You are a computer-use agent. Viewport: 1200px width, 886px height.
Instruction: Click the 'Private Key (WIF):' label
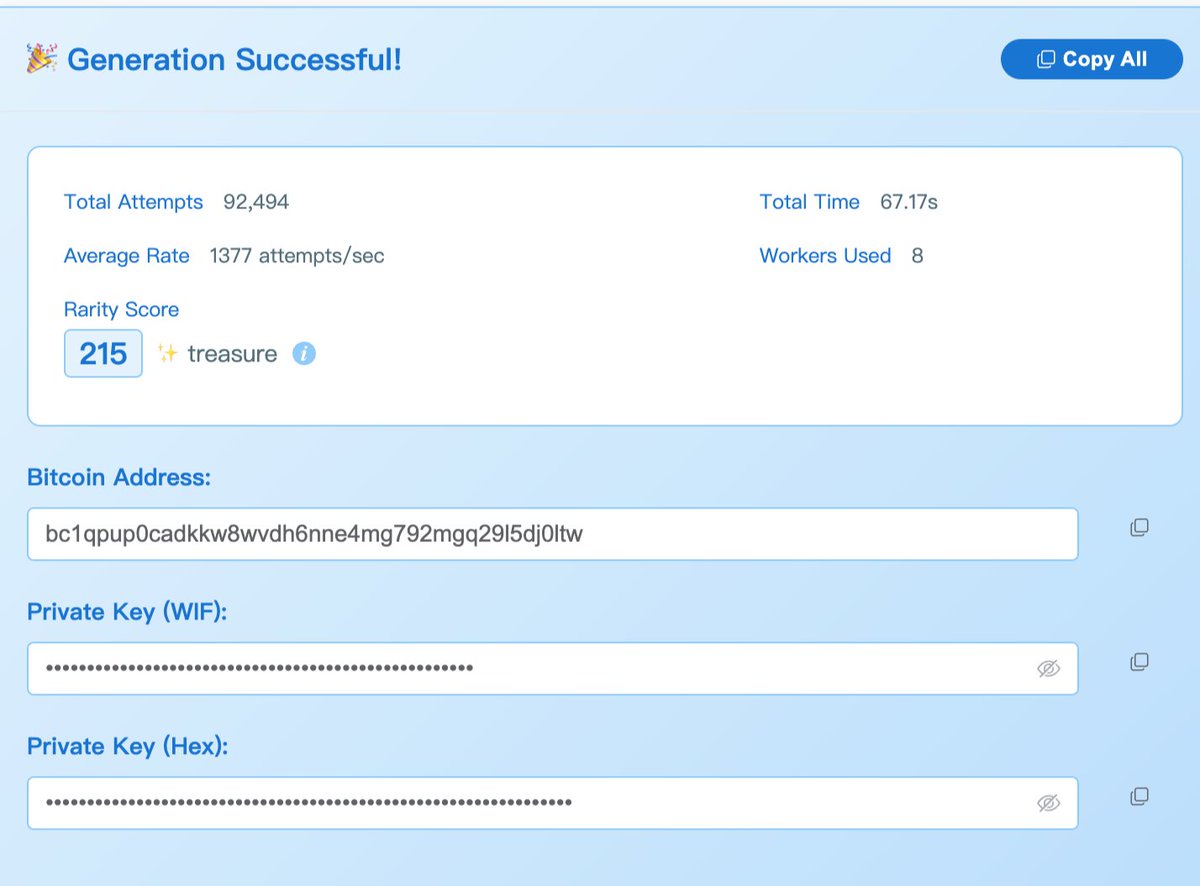click(127, 612)
